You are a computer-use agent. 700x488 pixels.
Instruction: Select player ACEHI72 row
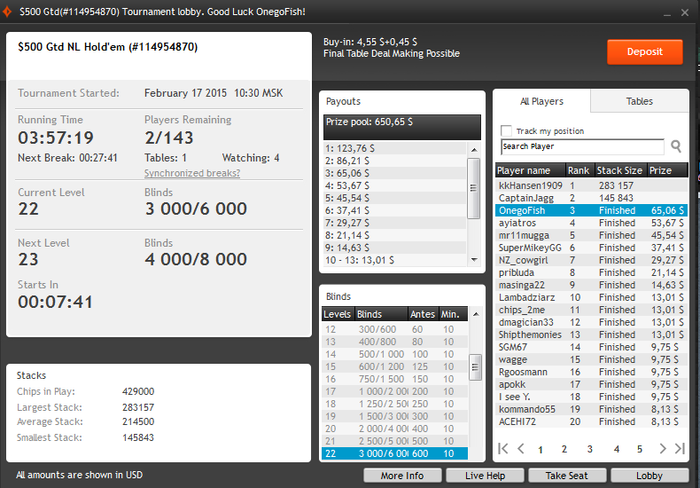592,422
